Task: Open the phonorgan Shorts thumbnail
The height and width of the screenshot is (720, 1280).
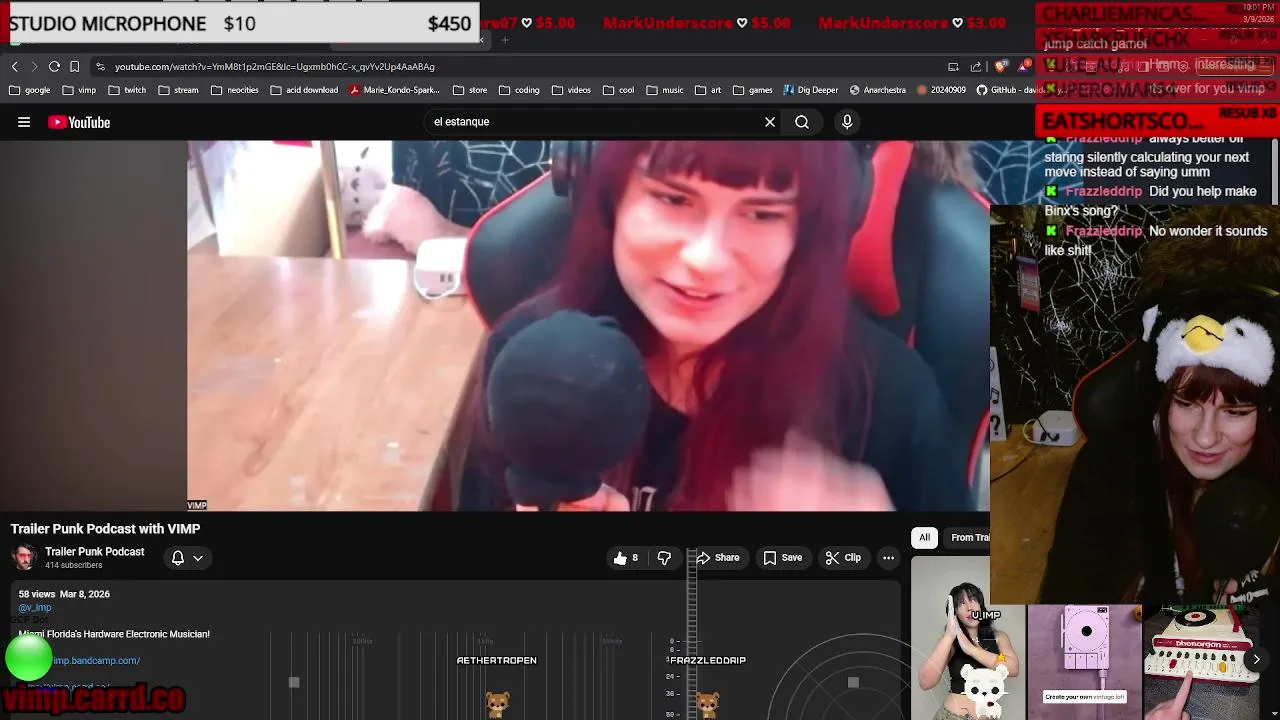Action: click(x=1202, y=662)
